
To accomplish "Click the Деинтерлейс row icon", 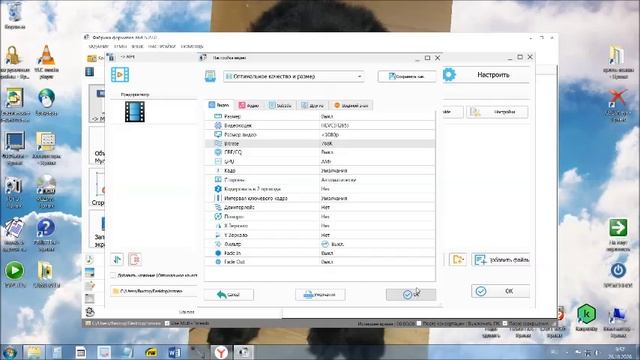I will (x=218, y=207).
